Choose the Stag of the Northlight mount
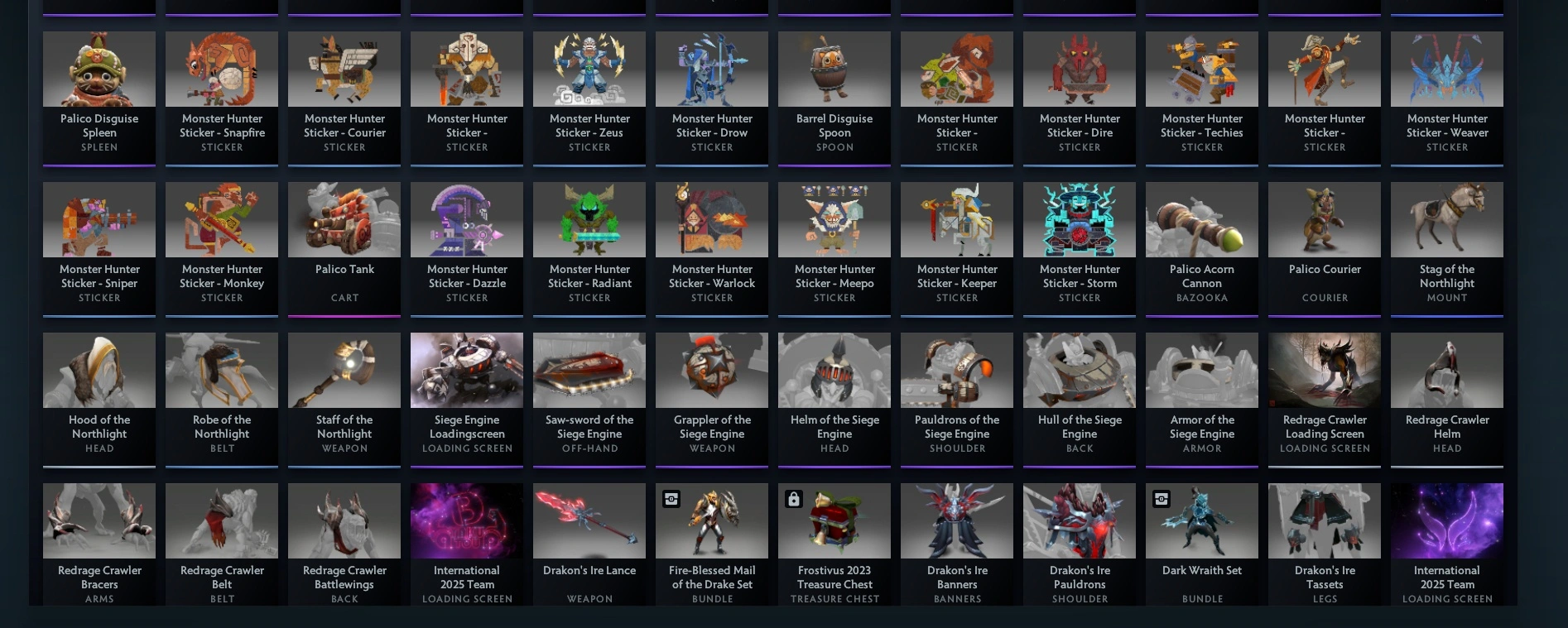1568x628 pixels. point(1447,249)
